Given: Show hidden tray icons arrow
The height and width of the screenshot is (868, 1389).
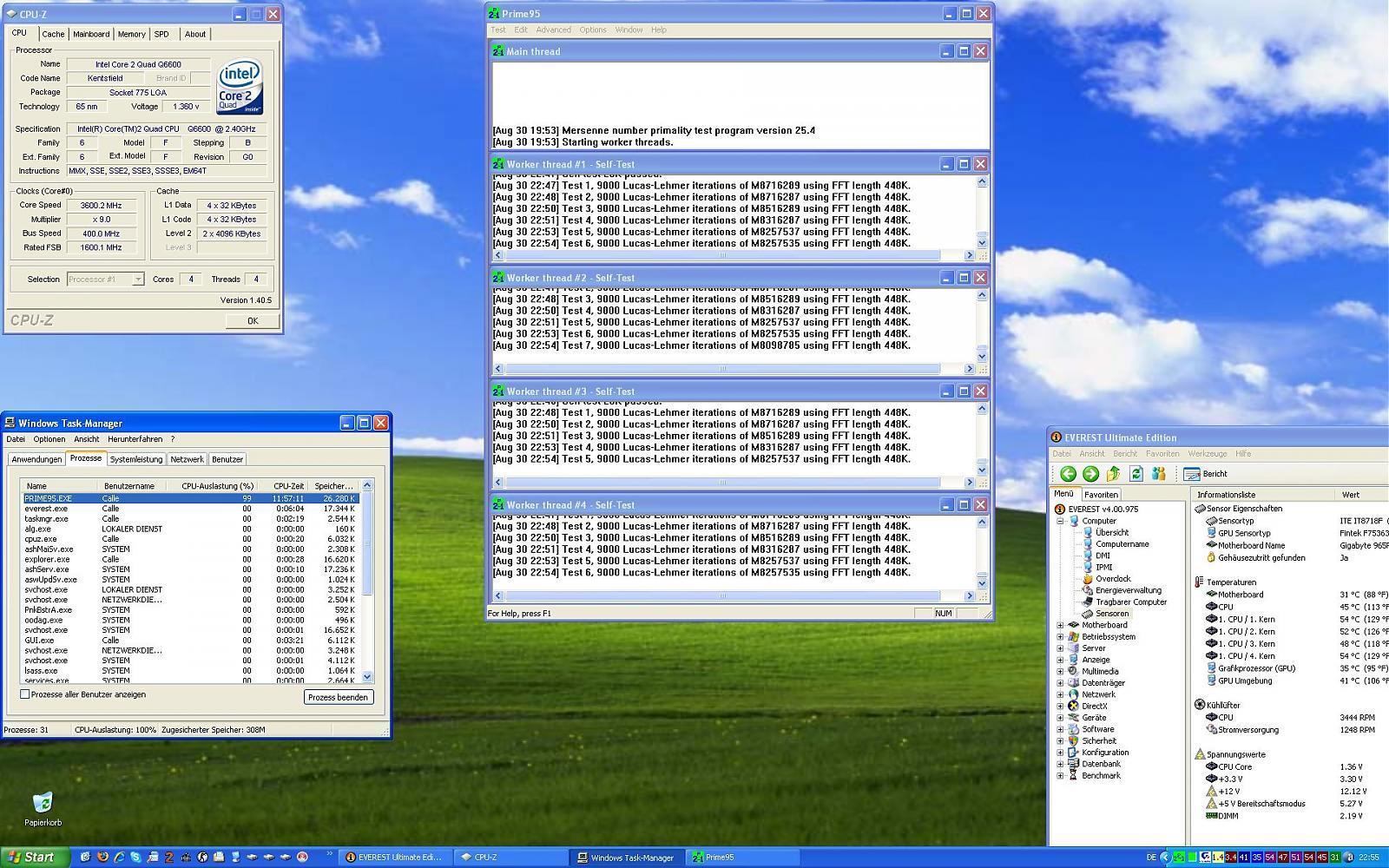Looking at the screenshot, I should coord(1165,858).
